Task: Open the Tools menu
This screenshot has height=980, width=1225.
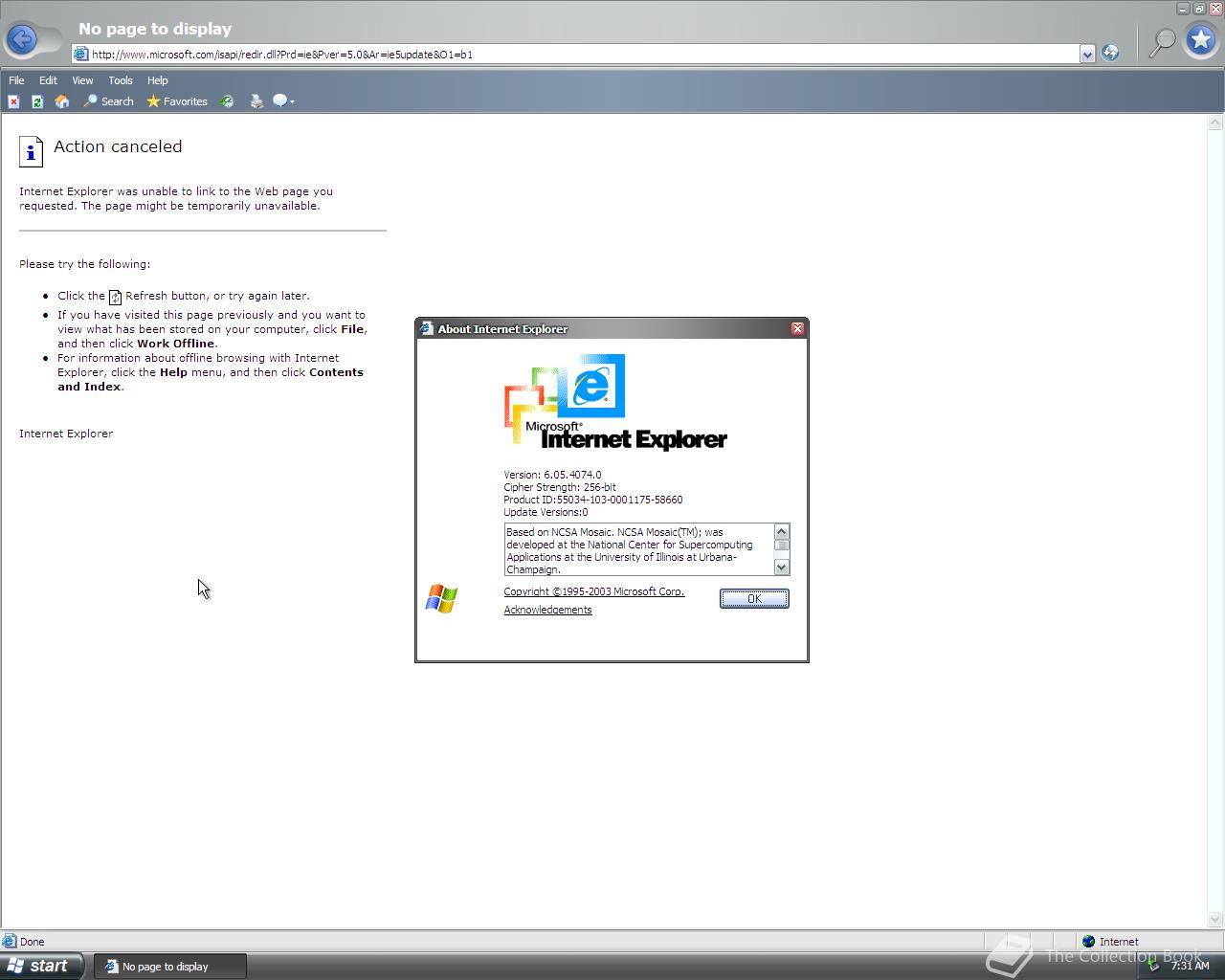Action: pos(121,80)
